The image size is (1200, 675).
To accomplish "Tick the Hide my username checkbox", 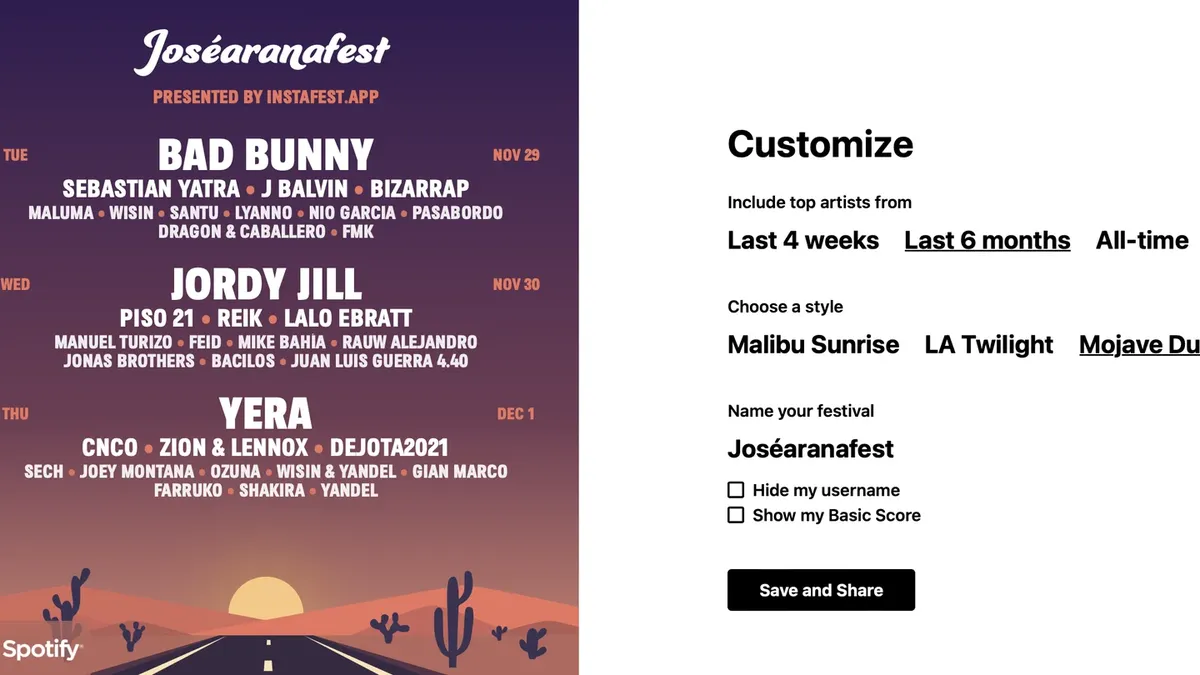I will [x=736, y=490].
